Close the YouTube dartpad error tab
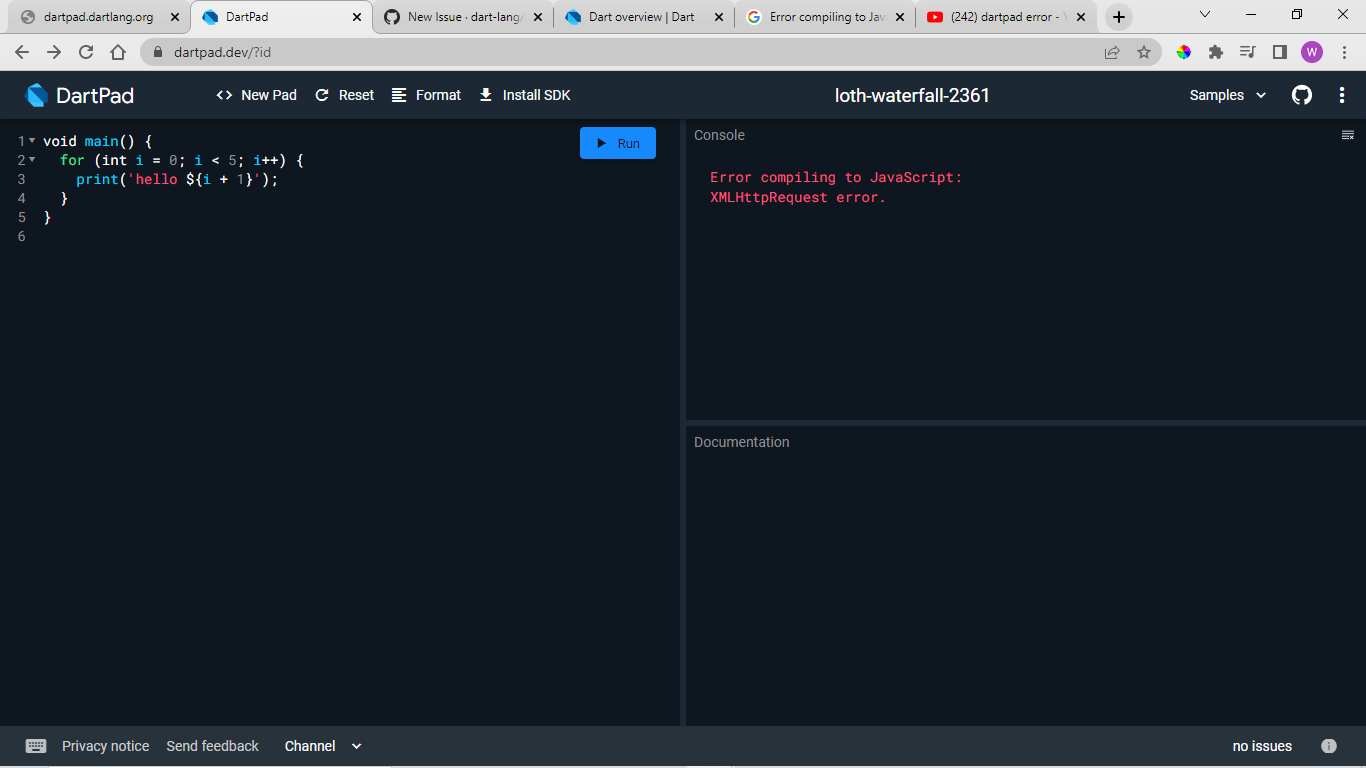Image resolution: width=1366 pixels, height=768 pixels. pyautogui.click(x=1080, y=17)
